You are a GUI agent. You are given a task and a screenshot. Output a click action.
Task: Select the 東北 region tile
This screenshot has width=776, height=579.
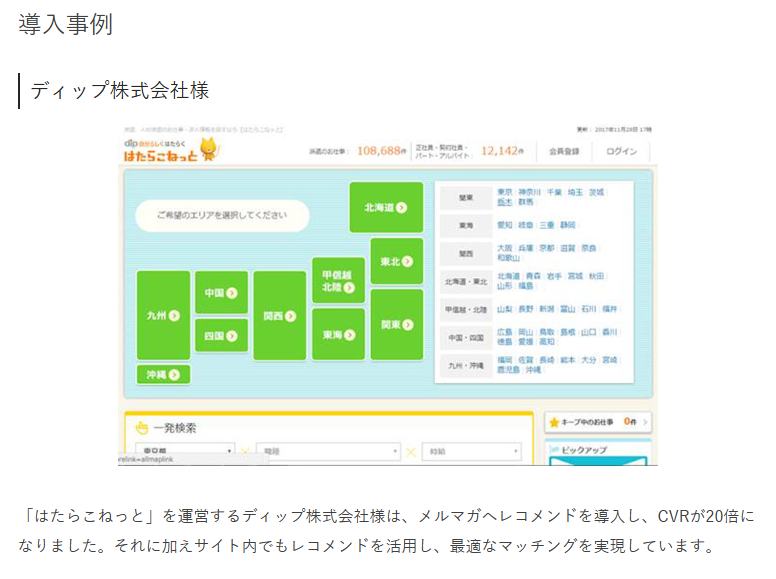click(x=396, y=261)
